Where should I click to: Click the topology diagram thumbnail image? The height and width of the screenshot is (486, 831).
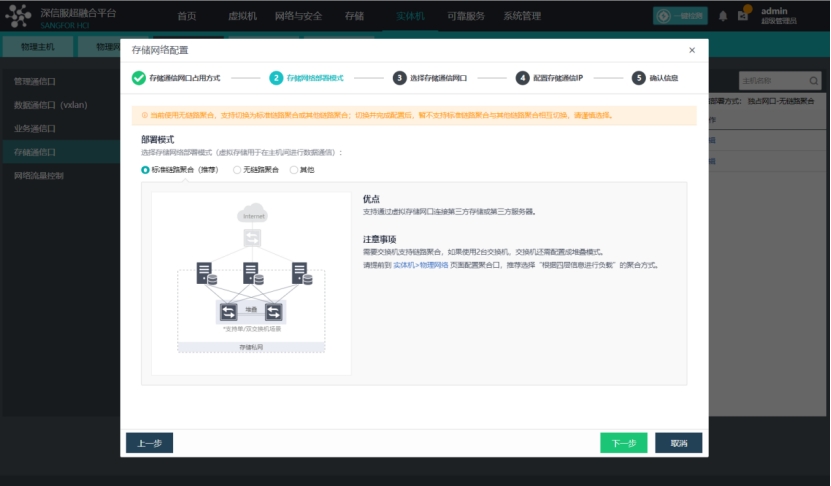[251, 284]
